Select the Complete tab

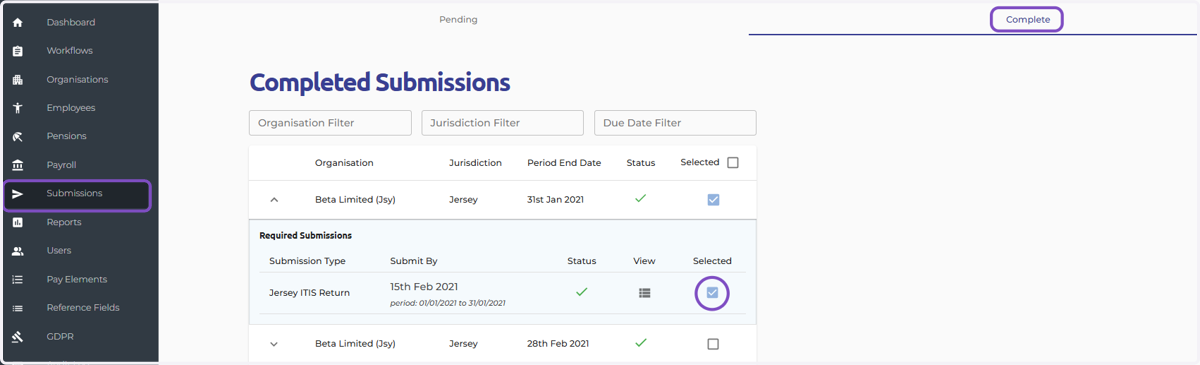click(1028, 19)
